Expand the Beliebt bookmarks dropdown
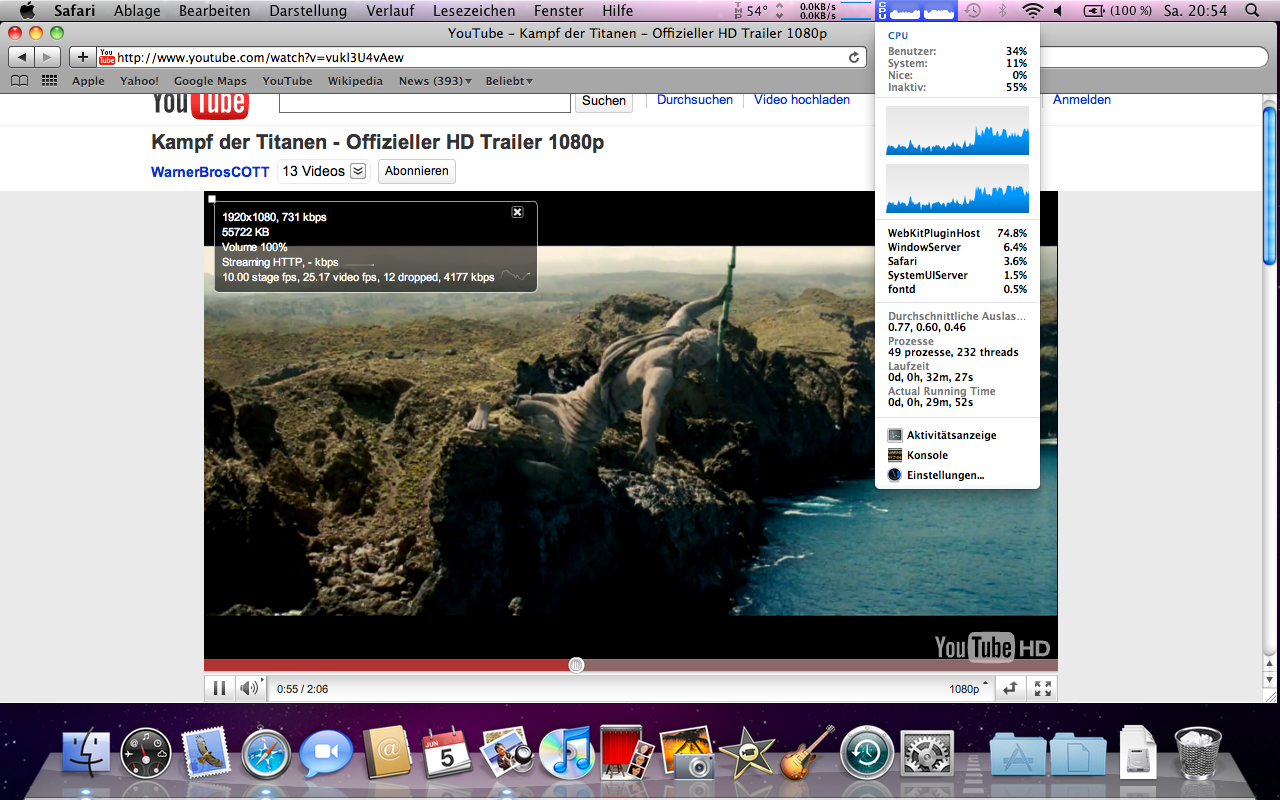 (508, 81)
